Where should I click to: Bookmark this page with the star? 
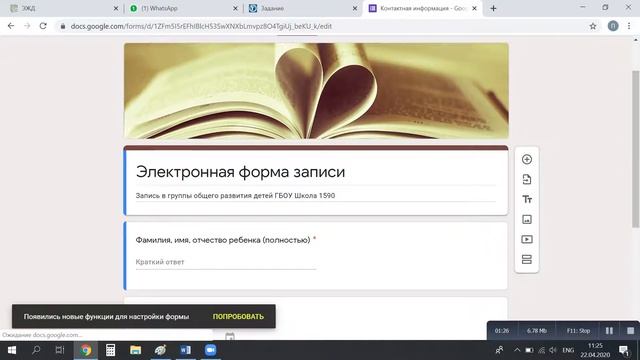coord(593,26)
